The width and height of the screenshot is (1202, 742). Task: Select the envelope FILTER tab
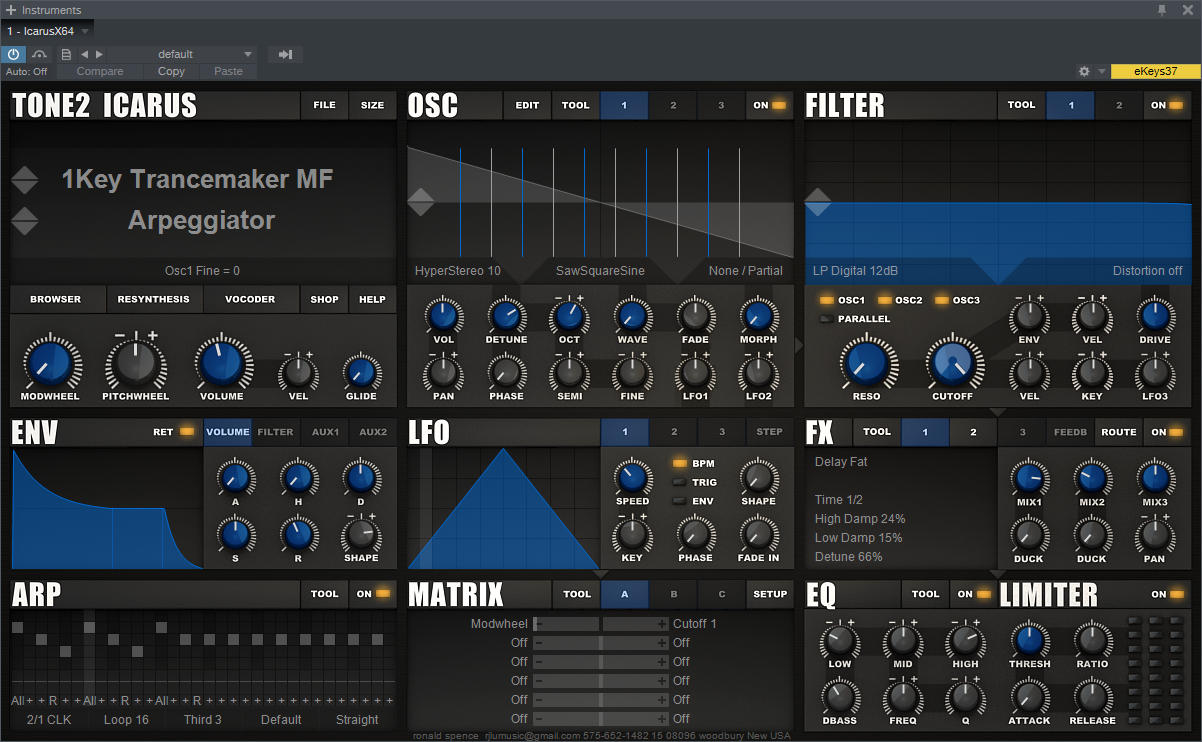point(275,432)
